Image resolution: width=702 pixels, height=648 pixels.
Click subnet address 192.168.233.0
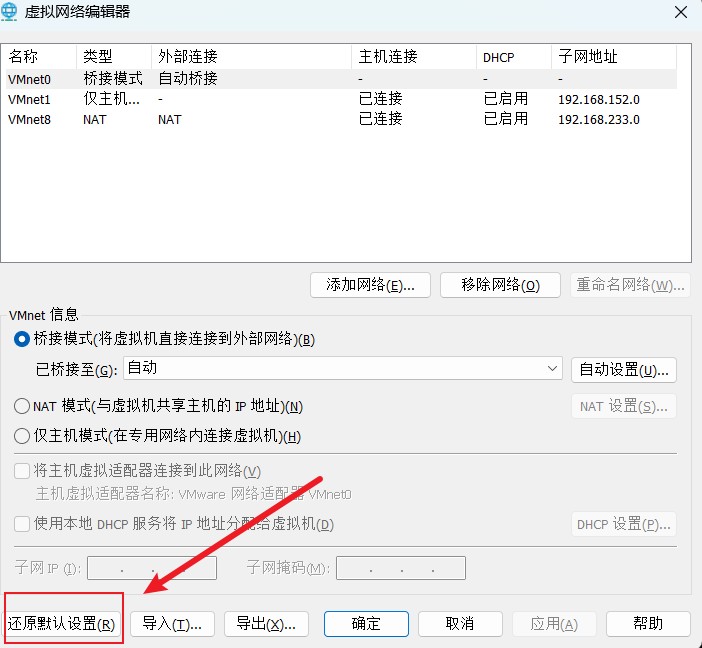click(599, 120)
